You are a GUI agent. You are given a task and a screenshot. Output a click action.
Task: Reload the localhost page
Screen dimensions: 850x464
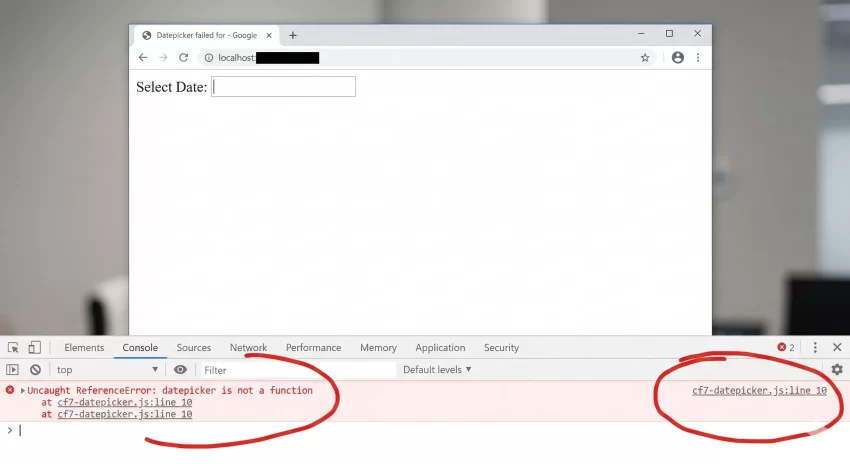click(x=183, y=57)
